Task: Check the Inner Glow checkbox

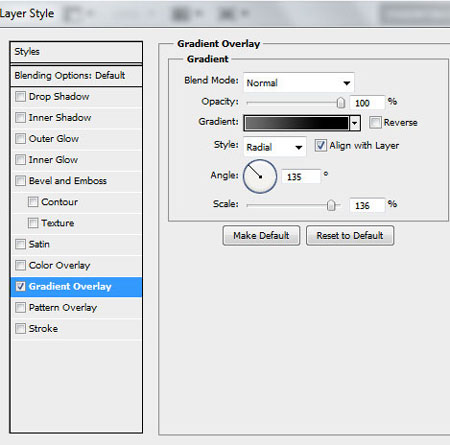Action: pos(20,160)
